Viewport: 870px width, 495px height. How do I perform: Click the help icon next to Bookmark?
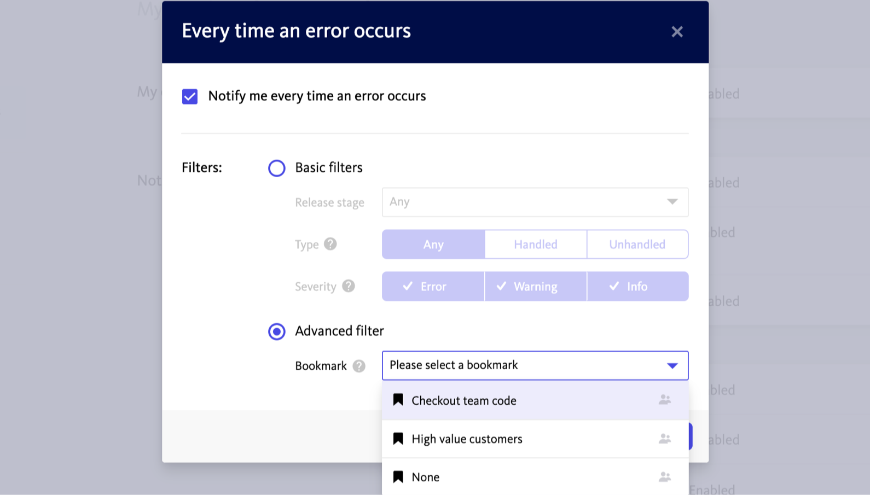pos(359,366)
